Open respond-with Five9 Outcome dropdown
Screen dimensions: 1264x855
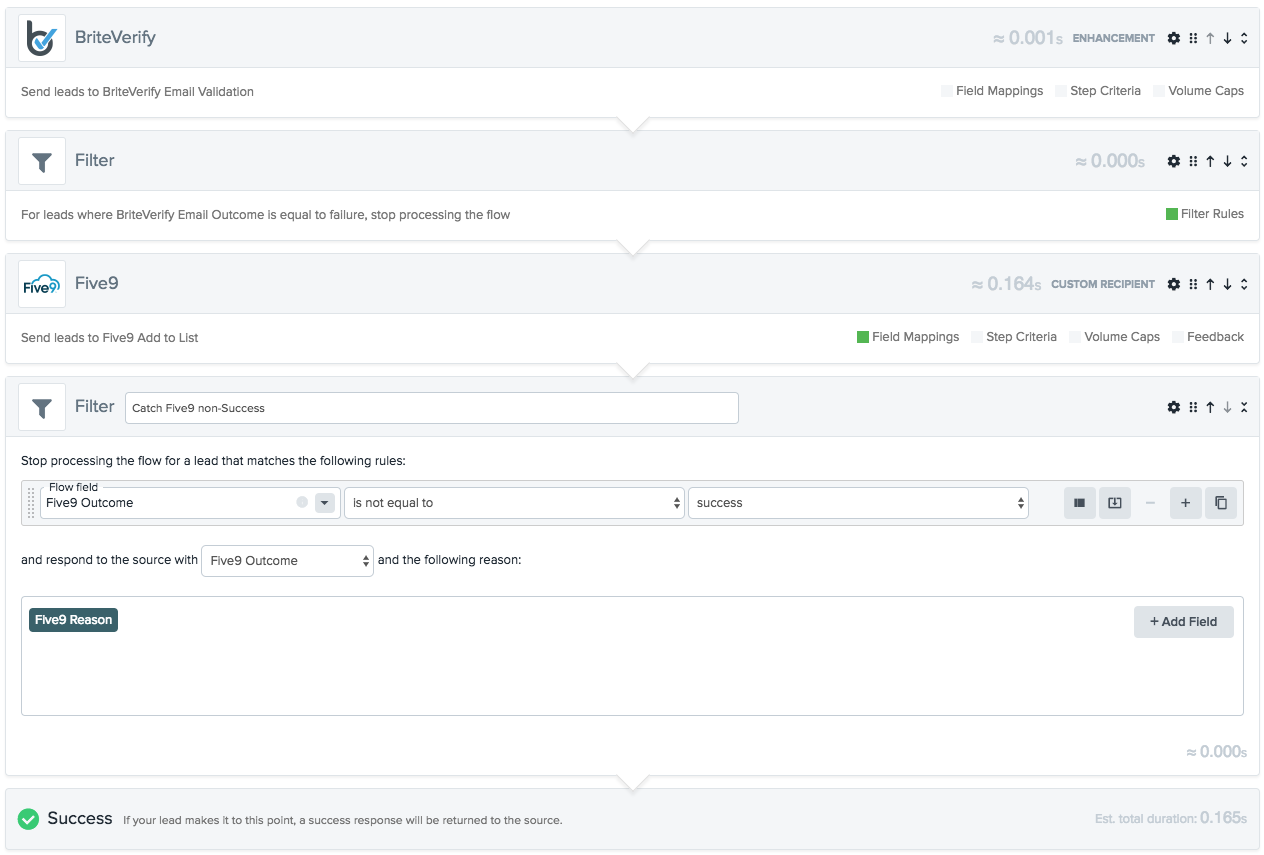coord(287,561)
